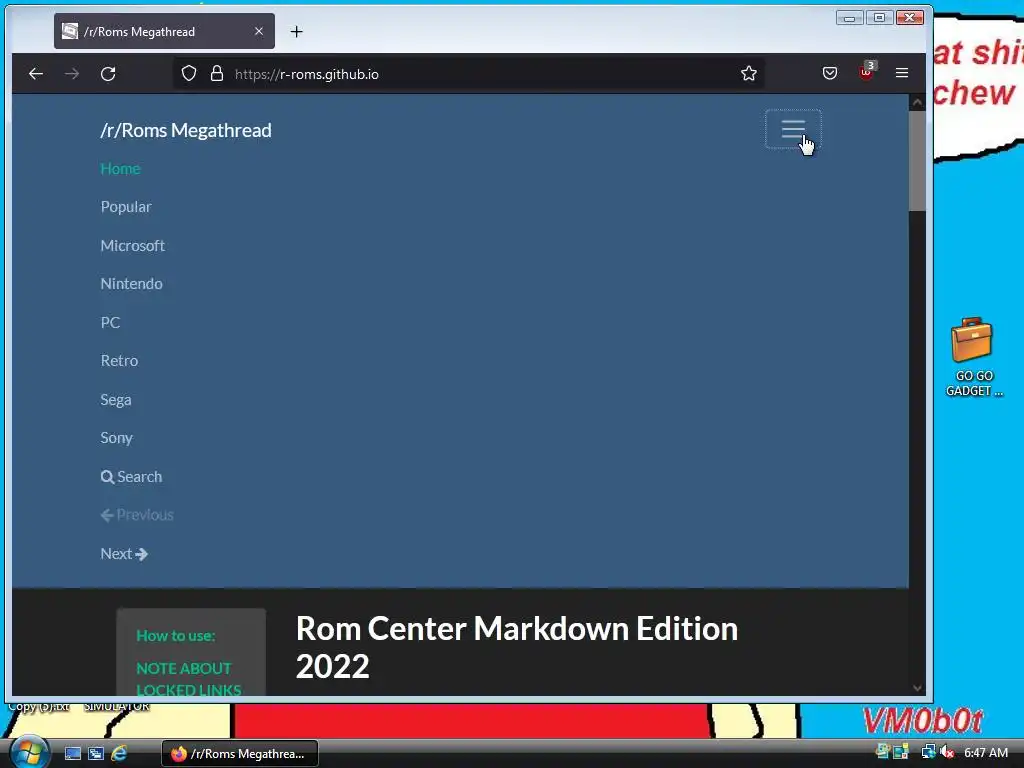Go to the Home nav item

120,168
